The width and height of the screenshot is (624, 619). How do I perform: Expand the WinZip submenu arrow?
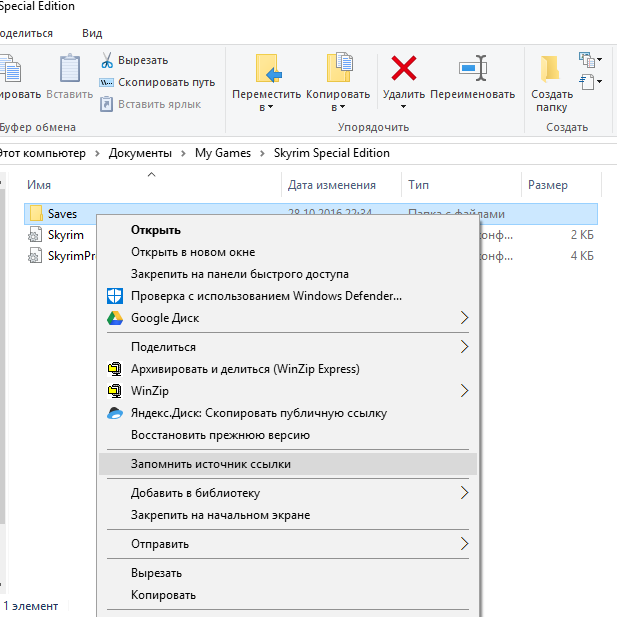coord(464,391)
